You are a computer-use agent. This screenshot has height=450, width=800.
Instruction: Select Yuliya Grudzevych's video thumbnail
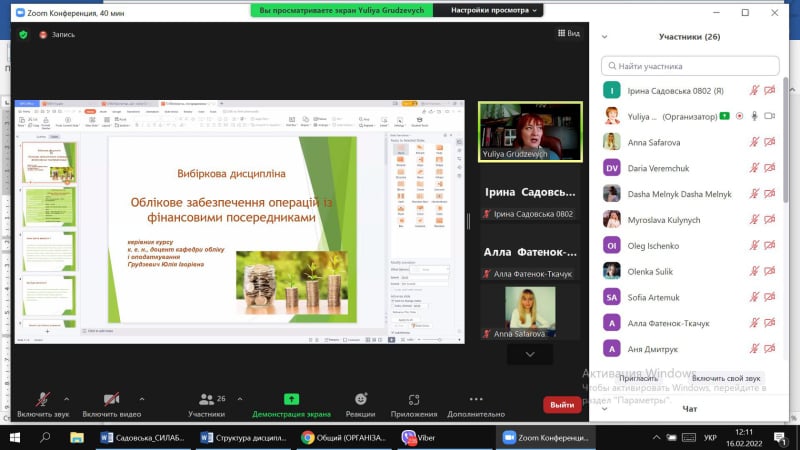(x=530, y=131)
